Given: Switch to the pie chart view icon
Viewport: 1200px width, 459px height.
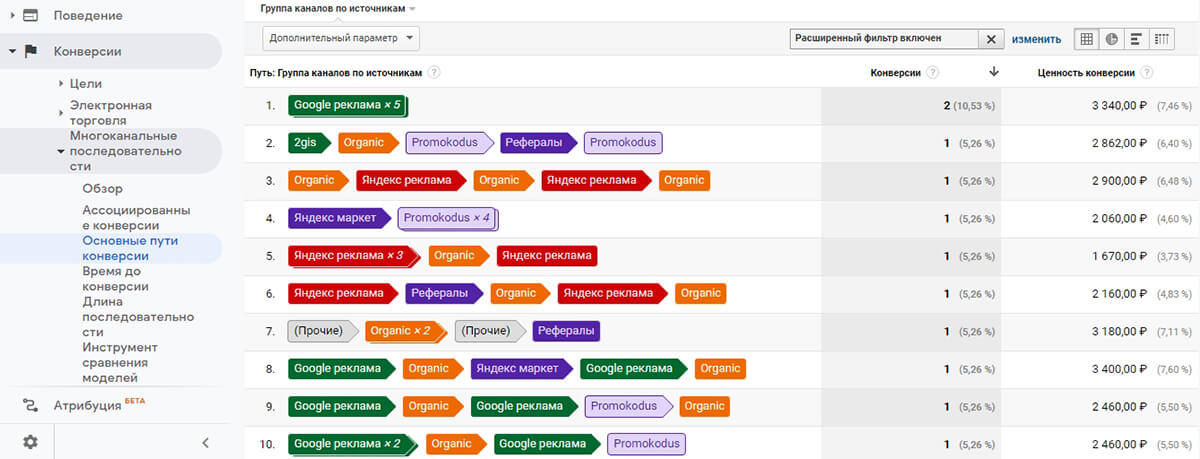Looking at the screenshot, I should tap(1111, 39).
